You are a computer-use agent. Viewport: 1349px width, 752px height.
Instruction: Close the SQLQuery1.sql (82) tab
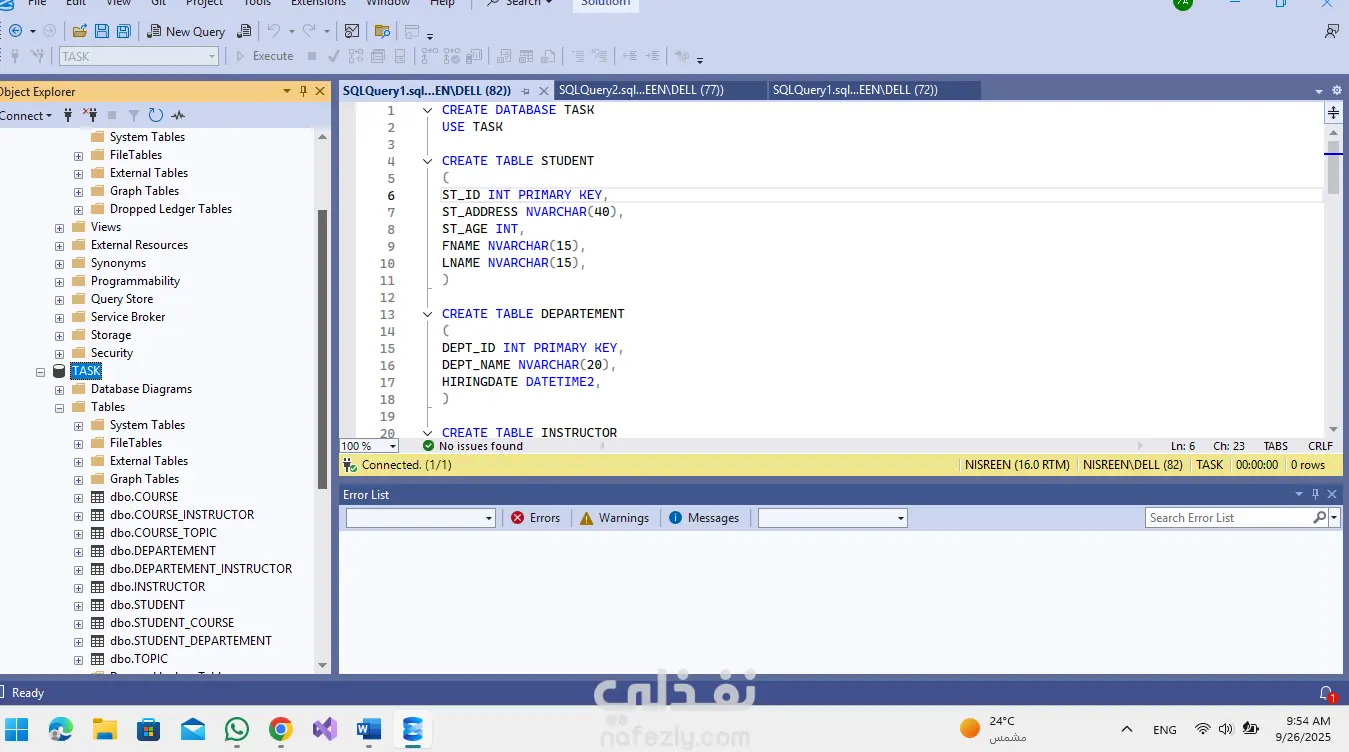pyautogui.click(x=544, y=91)
